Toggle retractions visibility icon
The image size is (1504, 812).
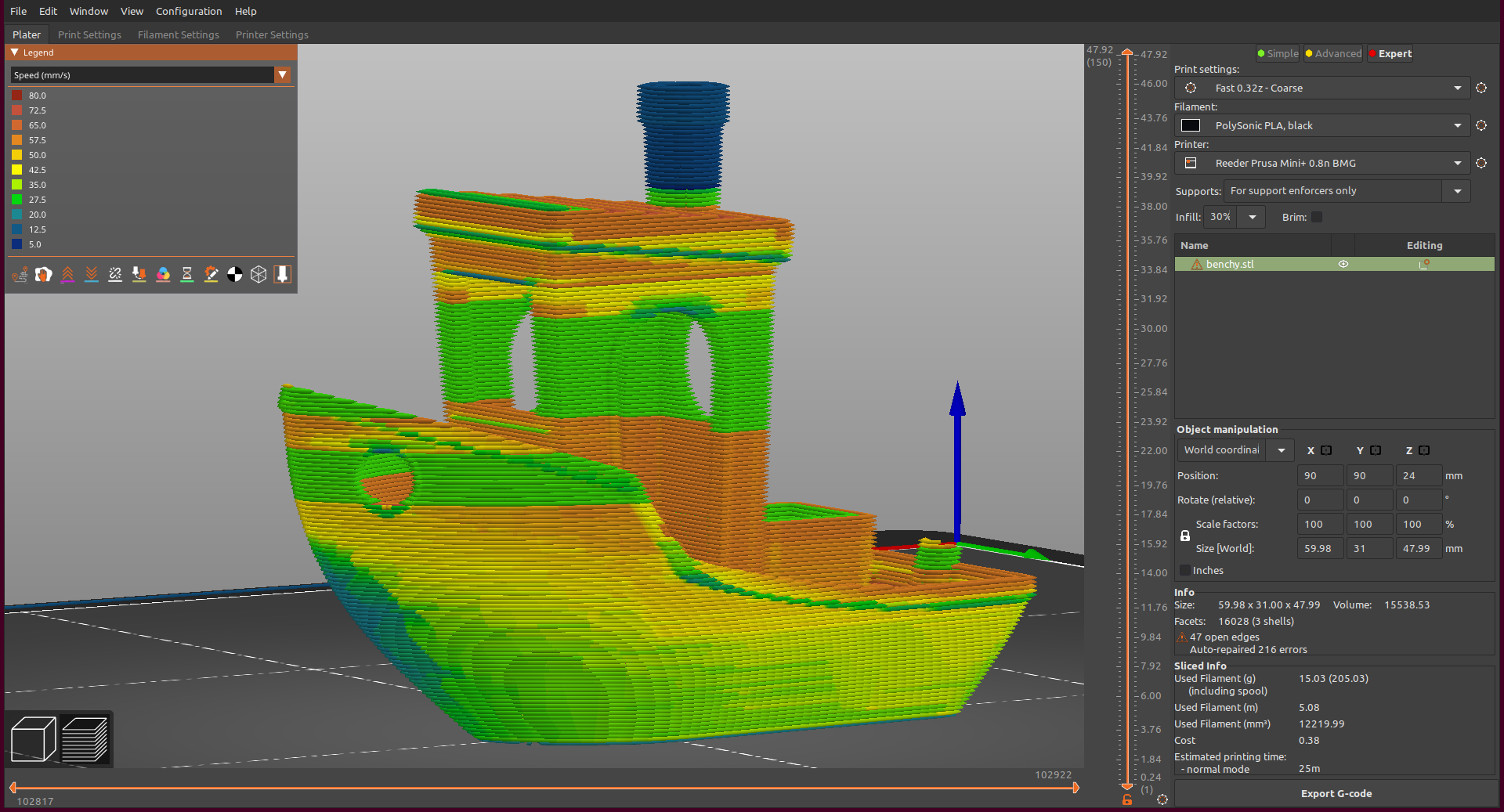pos(68,274)
